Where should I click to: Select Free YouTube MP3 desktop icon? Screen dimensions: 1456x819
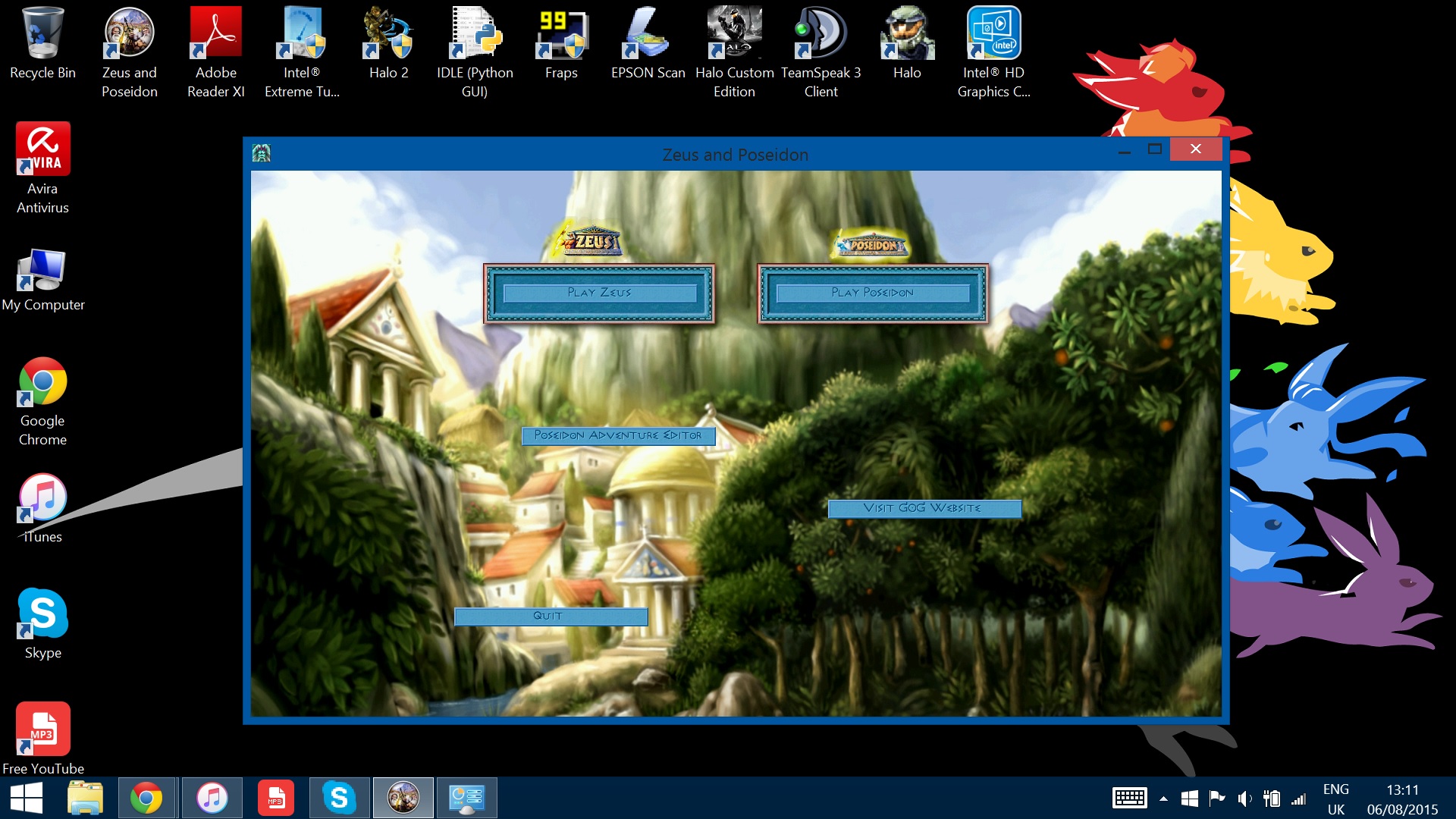coord(42,739)
